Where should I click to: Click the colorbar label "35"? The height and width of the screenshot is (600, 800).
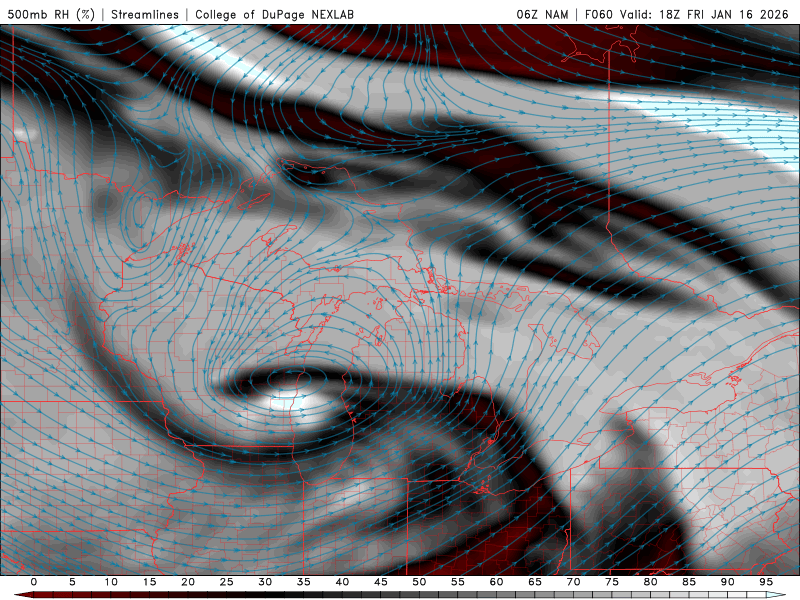[x=304, y=582]
